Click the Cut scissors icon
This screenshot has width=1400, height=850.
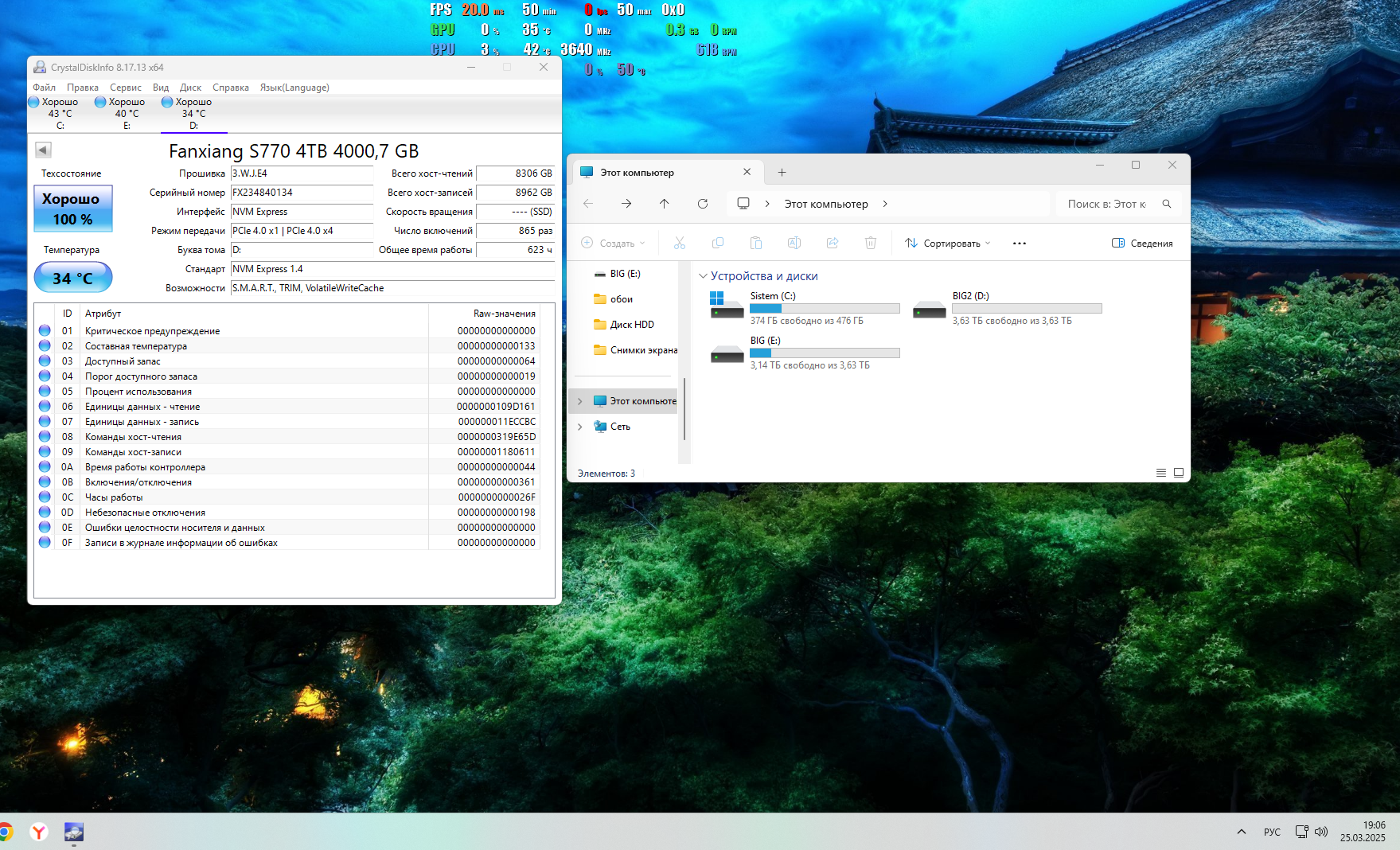[x=680, y=244]
